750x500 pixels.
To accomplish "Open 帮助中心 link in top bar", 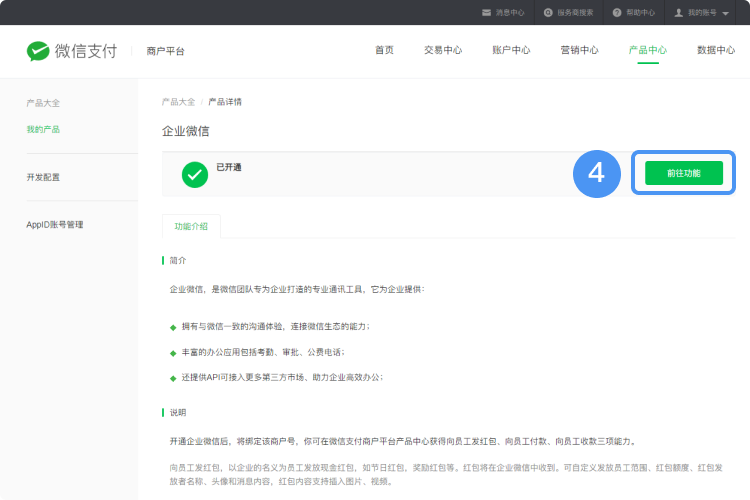I will coord(640,12).
